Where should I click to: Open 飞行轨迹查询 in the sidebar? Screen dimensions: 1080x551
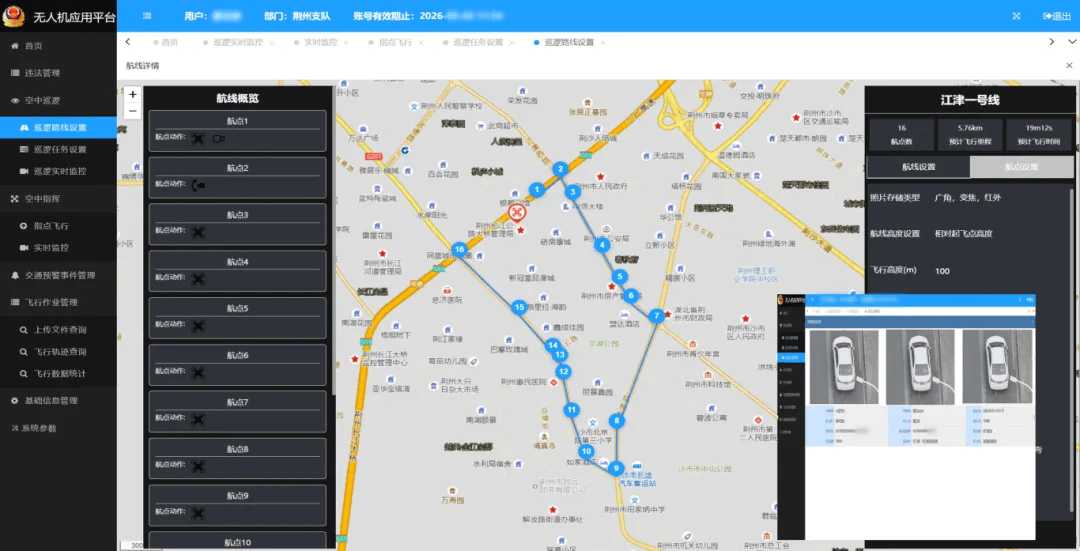tap(59, 351)
